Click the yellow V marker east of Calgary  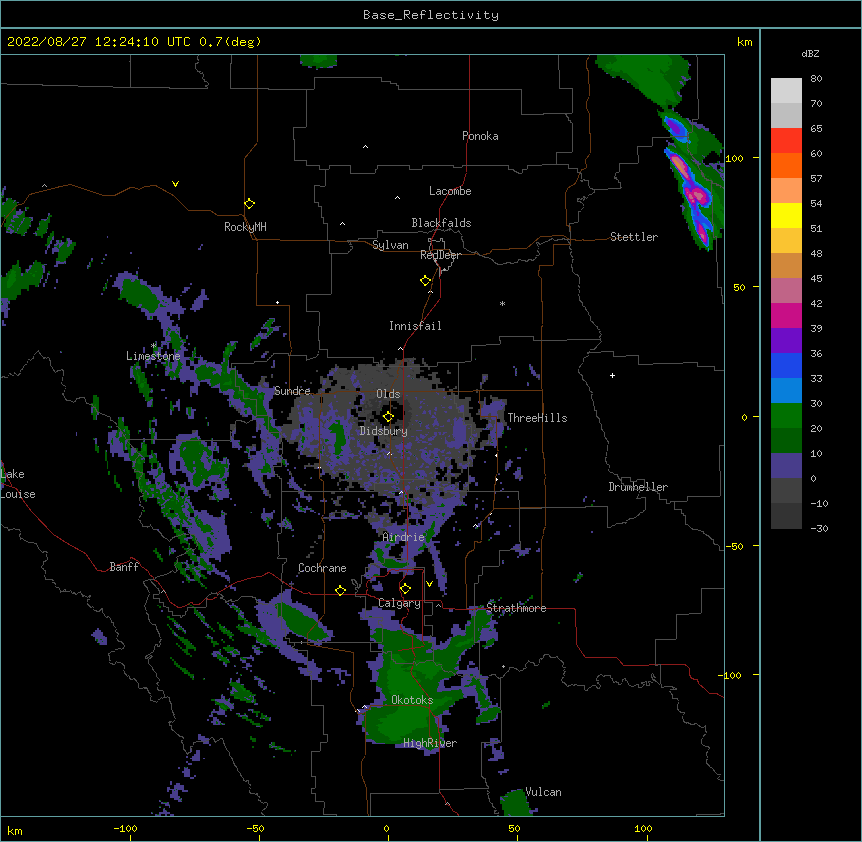point(429,584)
